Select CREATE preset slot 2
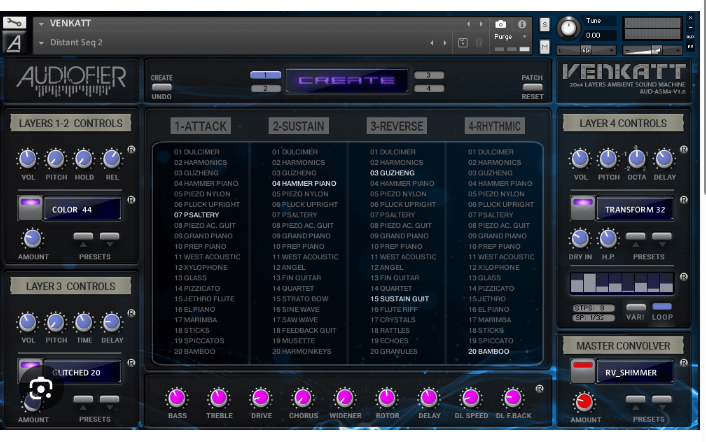The image size is (706, 442). [x=265, y=88]
